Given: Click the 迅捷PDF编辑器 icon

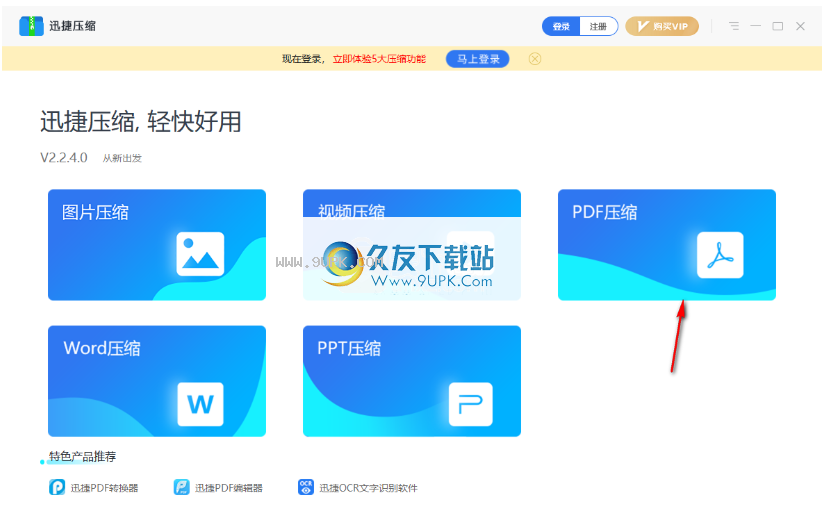Looking at the screenshot, I should 182,488.
